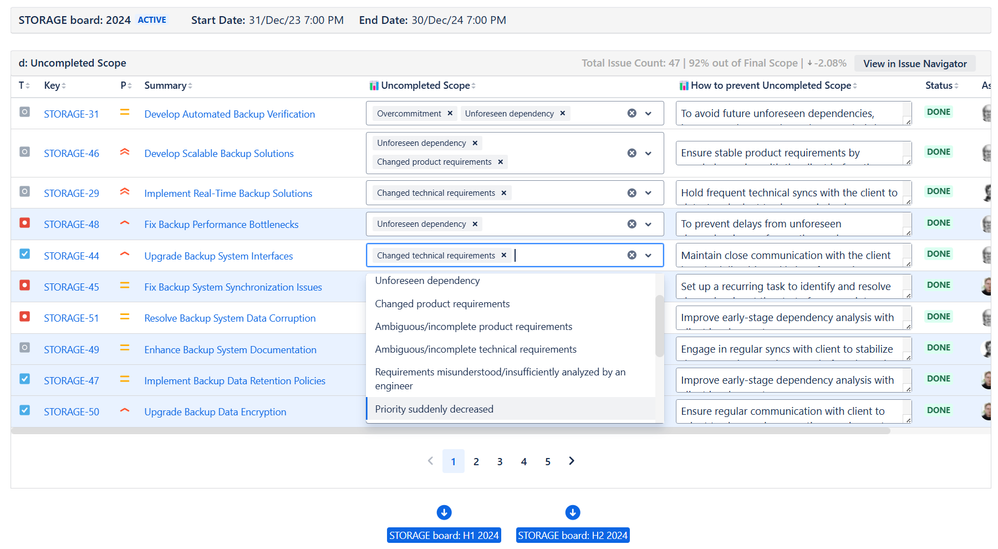Open 'Upgrade Backup Data Encryption' summary link
The width and height of the screenshot is (998, 549).
[215, 412]
